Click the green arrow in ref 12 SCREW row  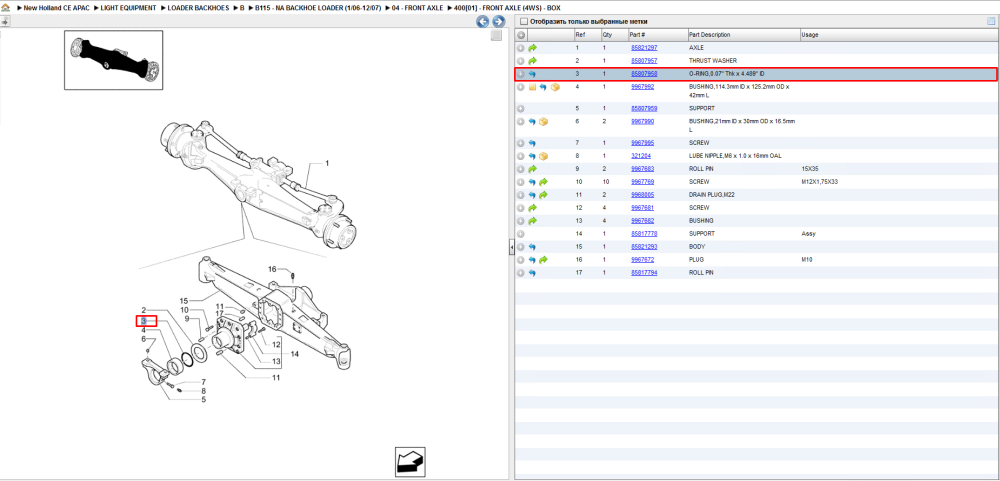533,208
